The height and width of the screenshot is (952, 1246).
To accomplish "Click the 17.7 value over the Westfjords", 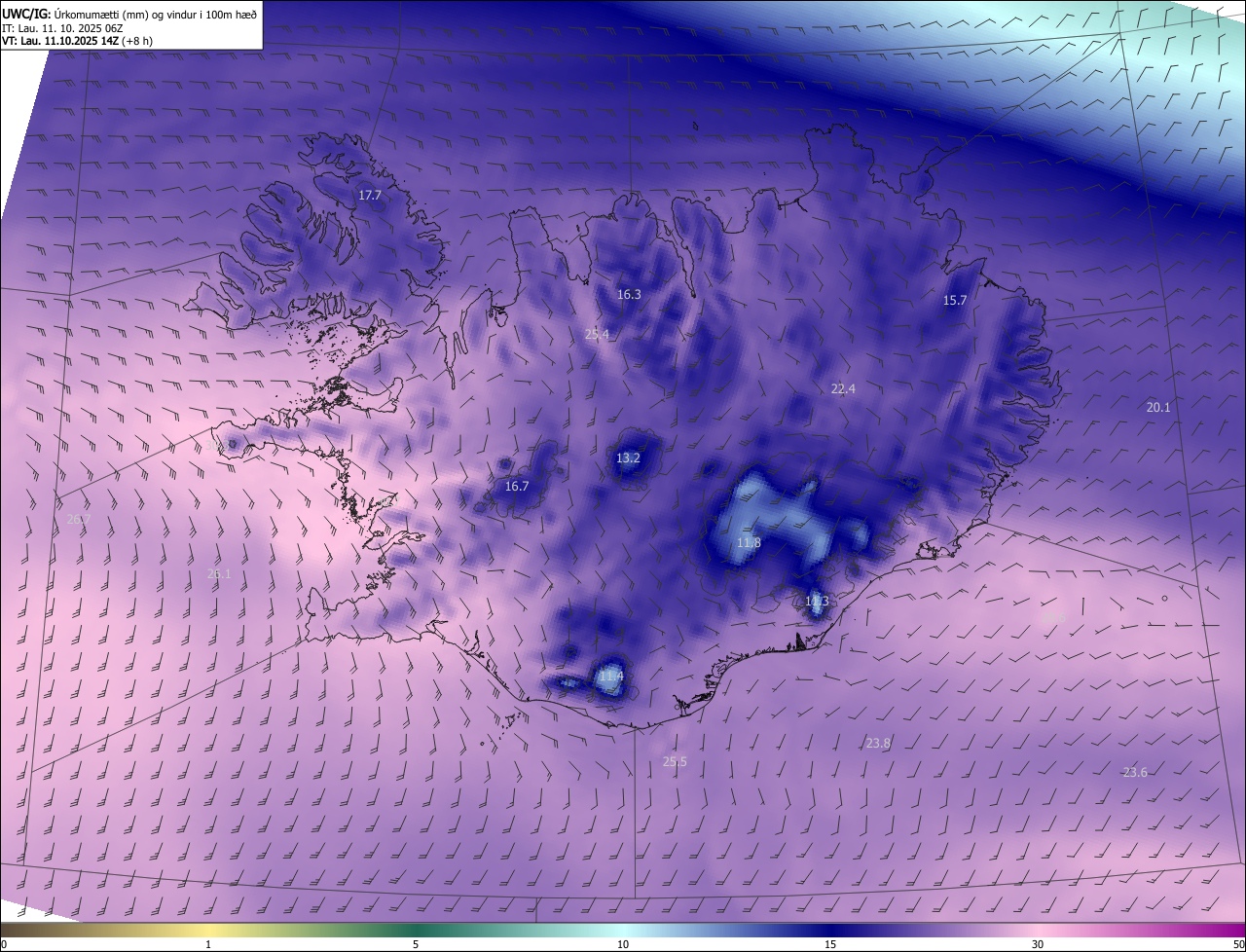I will [370, 196].
